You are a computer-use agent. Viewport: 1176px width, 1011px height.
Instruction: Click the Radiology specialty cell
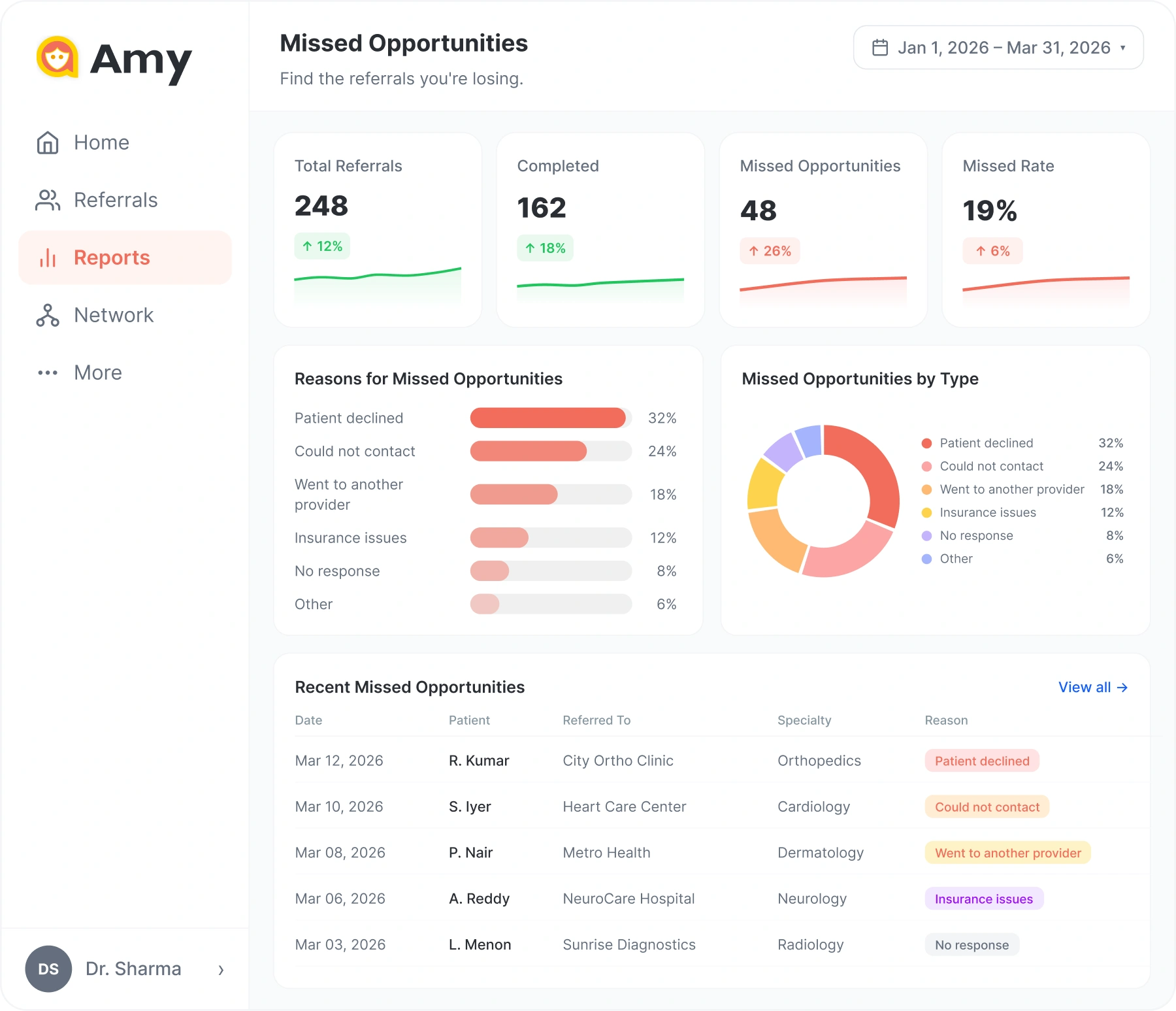tap(811, 945)
